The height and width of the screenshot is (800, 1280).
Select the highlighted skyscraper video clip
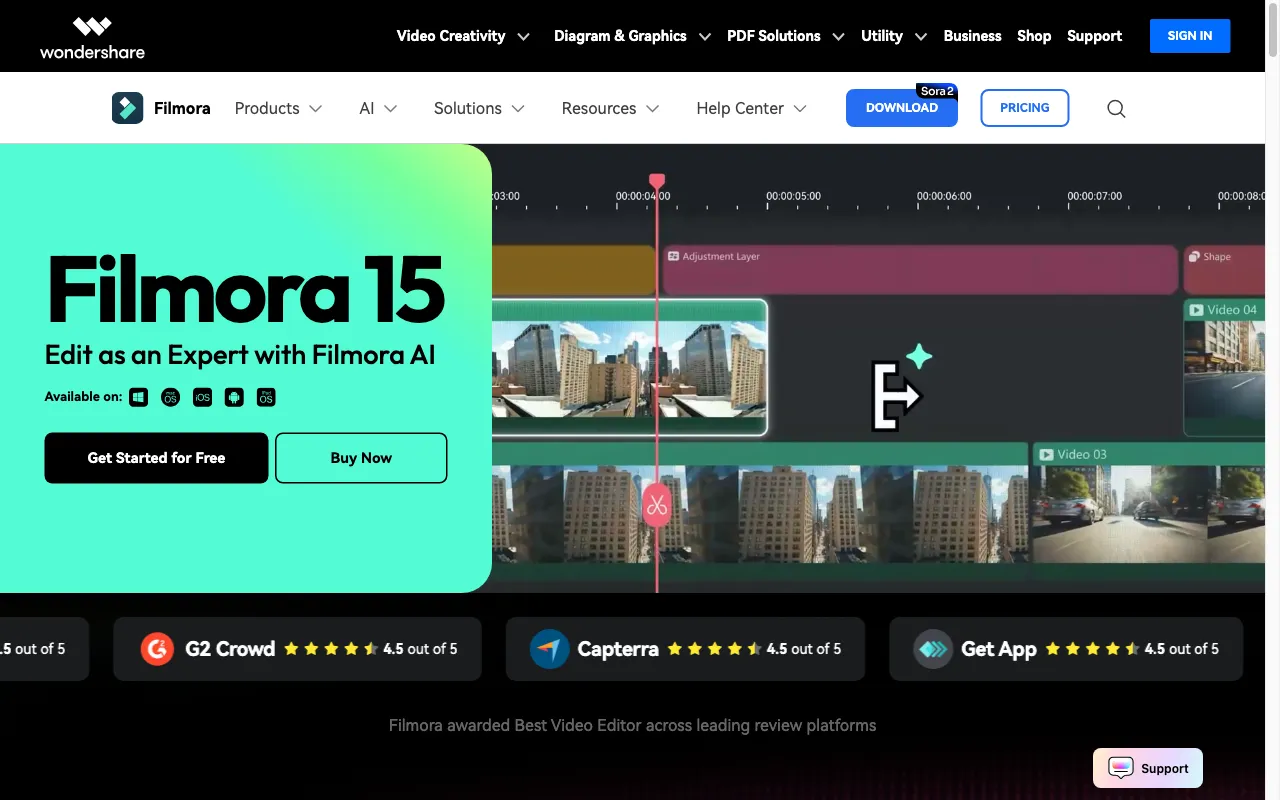tap(629, 368)
